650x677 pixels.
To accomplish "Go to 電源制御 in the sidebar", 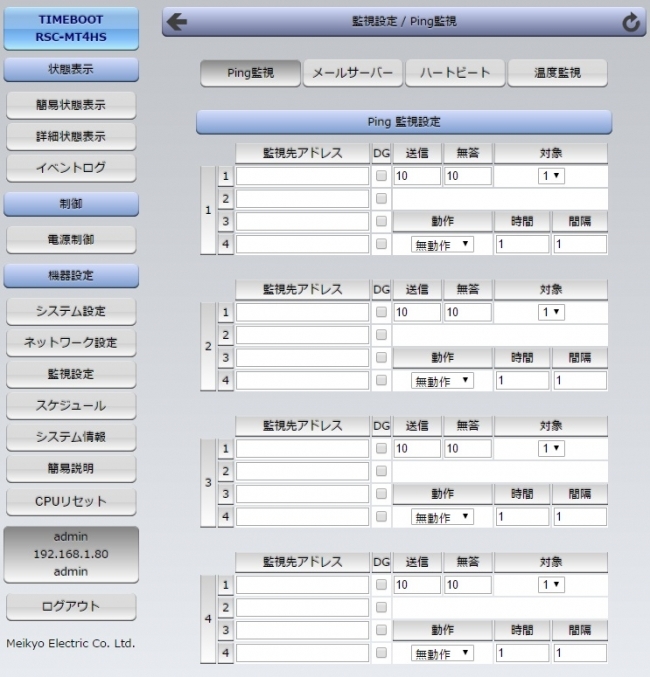I will (x=71, y=239).
